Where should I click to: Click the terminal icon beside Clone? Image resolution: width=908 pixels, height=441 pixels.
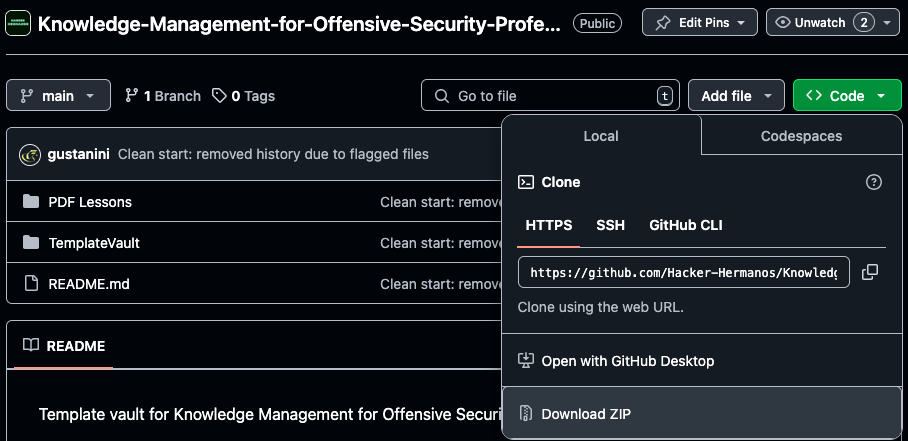(526, 182)
